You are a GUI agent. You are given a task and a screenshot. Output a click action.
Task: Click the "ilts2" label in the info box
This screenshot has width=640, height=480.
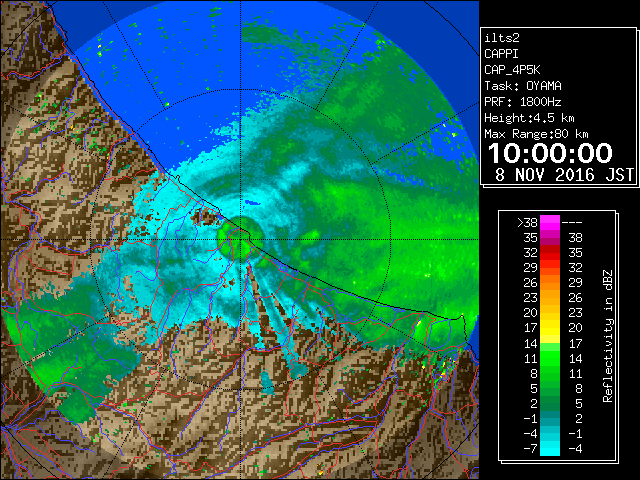(502, 38)
